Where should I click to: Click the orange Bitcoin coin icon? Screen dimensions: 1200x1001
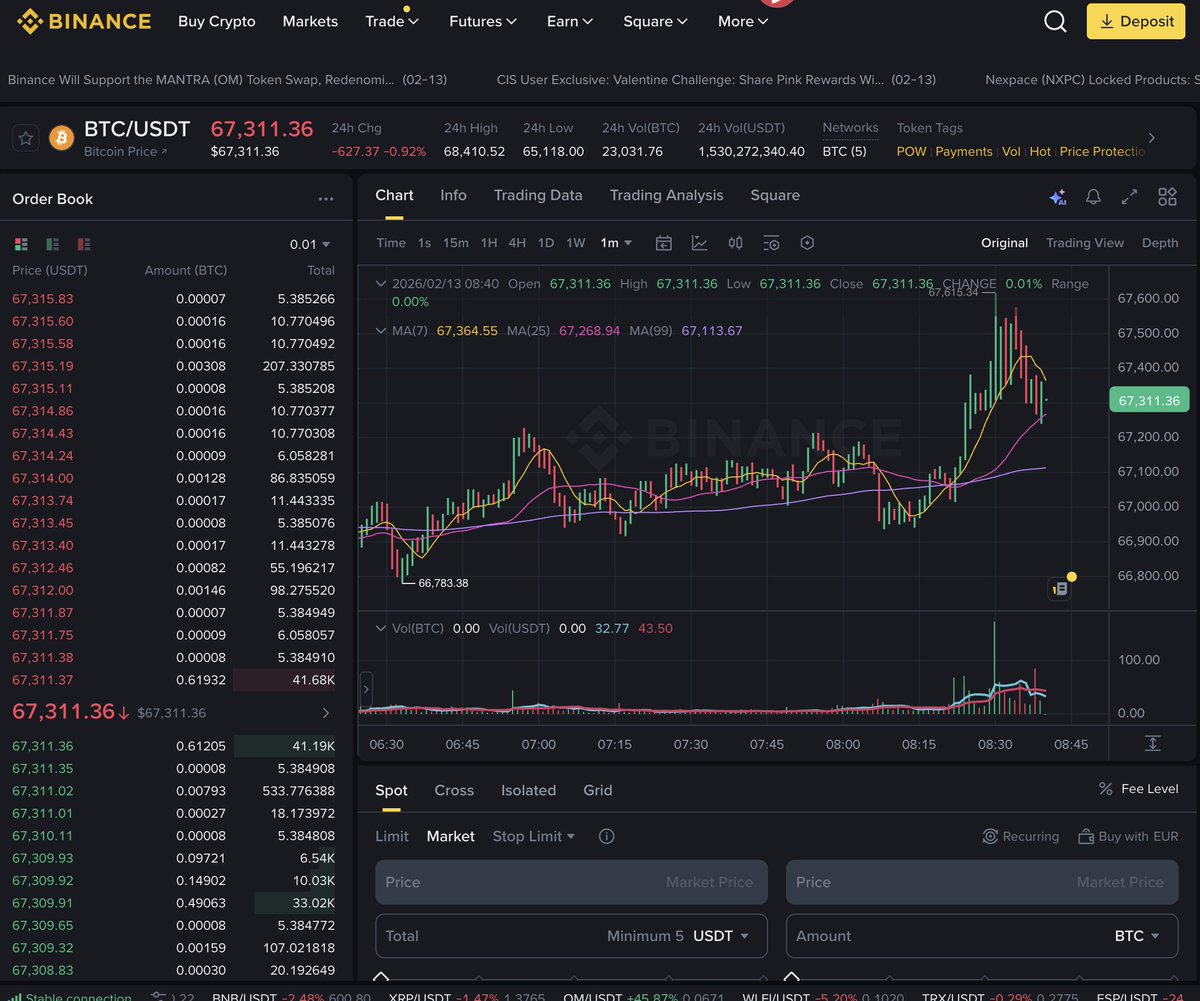(x=62, y=138)
